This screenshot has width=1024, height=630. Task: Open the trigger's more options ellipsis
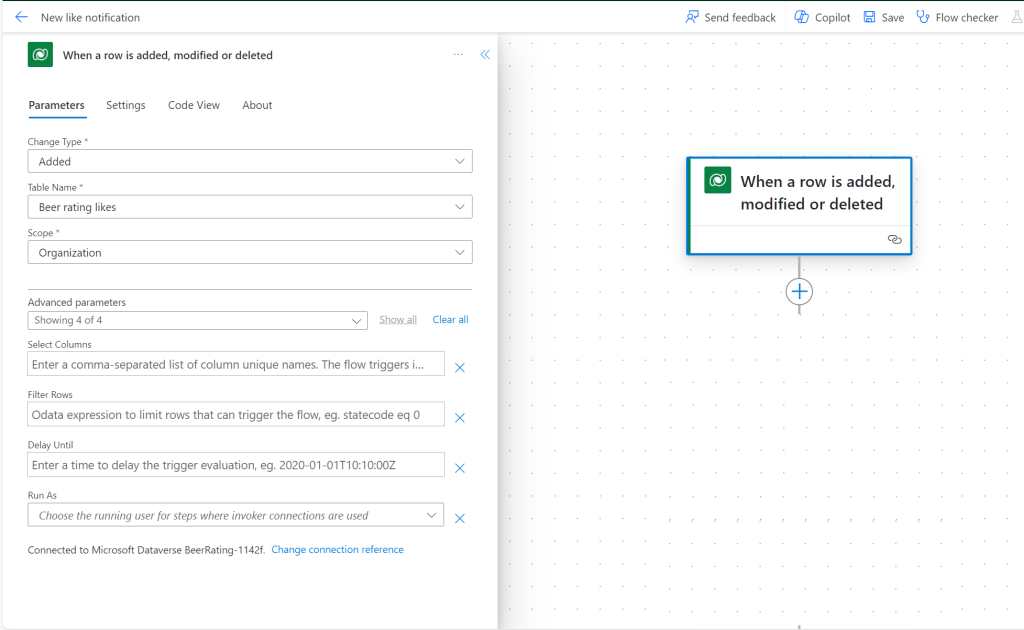(458, 55)
